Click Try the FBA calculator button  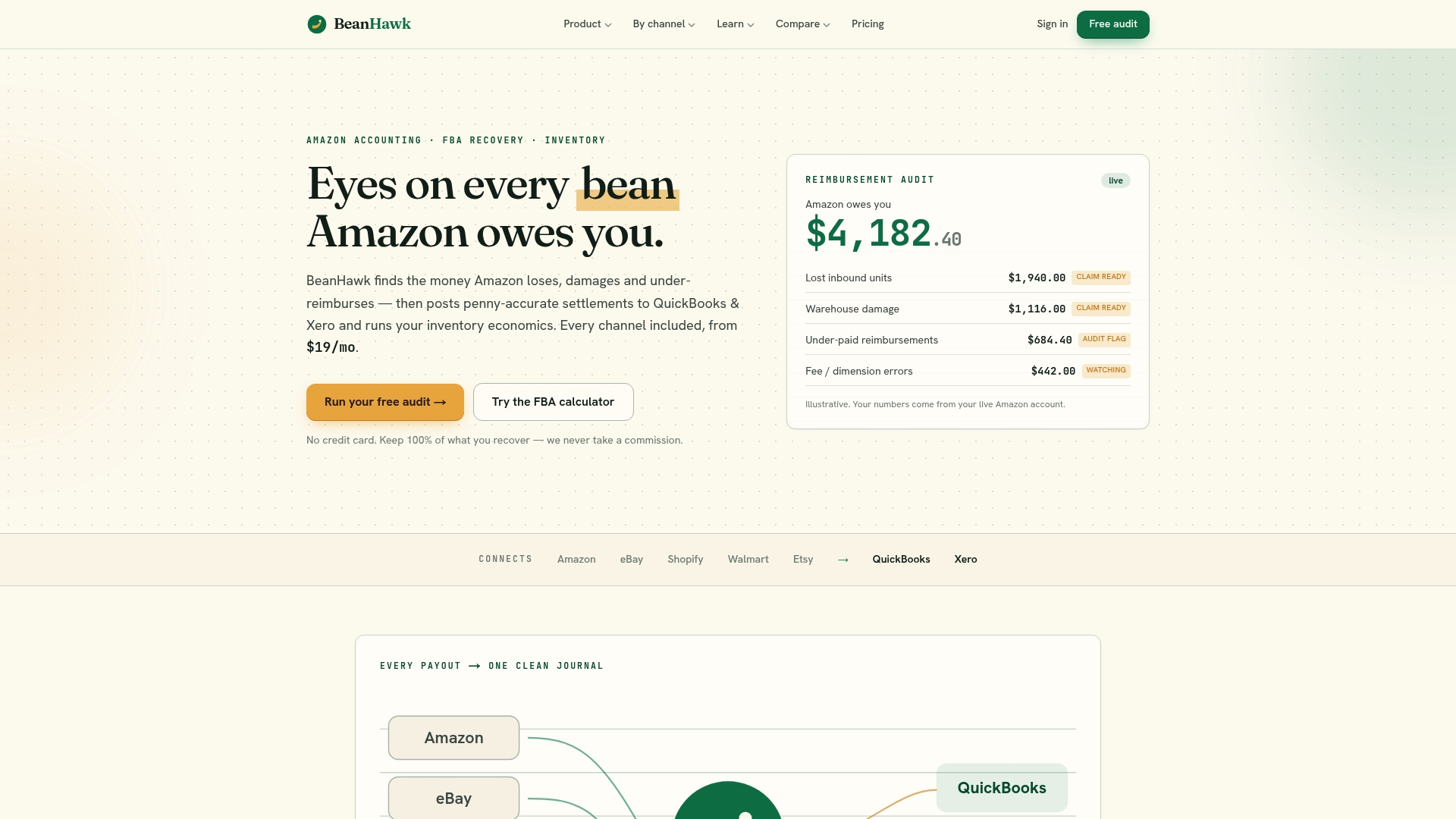(553, 402)
